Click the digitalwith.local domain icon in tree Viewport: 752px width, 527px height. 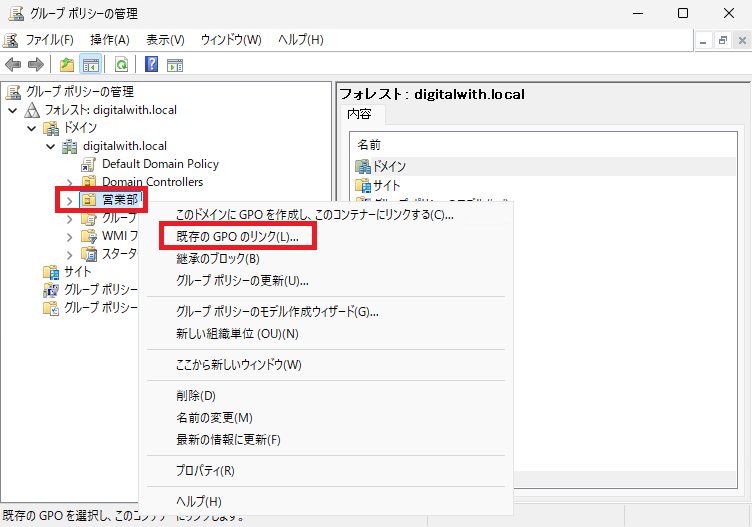click(x=70, y=146)
